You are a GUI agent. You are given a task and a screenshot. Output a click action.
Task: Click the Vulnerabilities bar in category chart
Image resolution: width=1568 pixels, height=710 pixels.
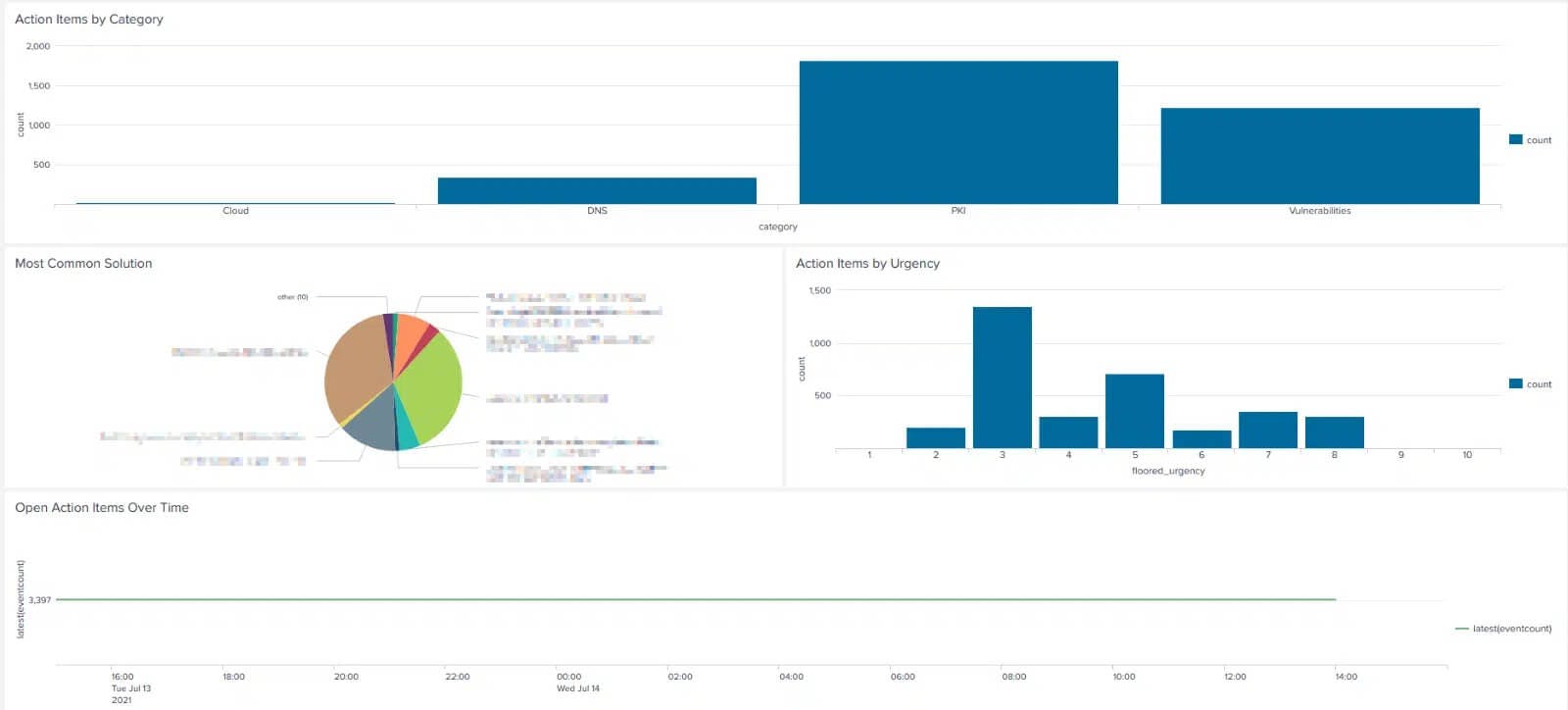(x=1319, y=156)
